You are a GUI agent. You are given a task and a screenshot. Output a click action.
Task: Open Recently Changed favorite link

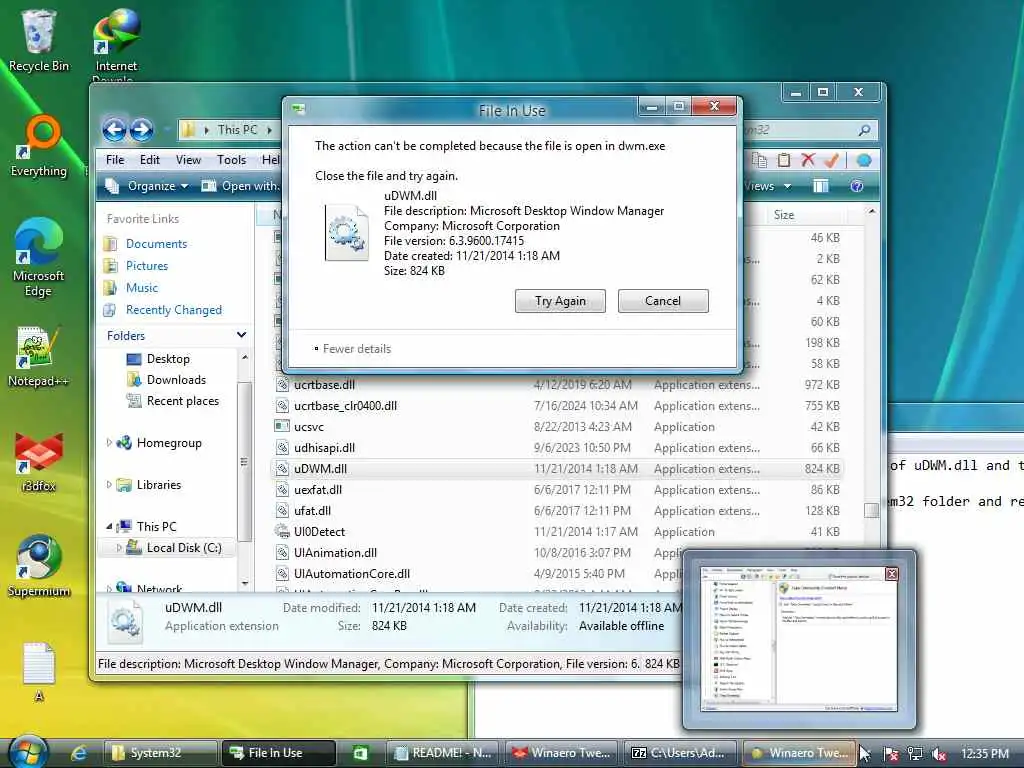tap(174, 310)
